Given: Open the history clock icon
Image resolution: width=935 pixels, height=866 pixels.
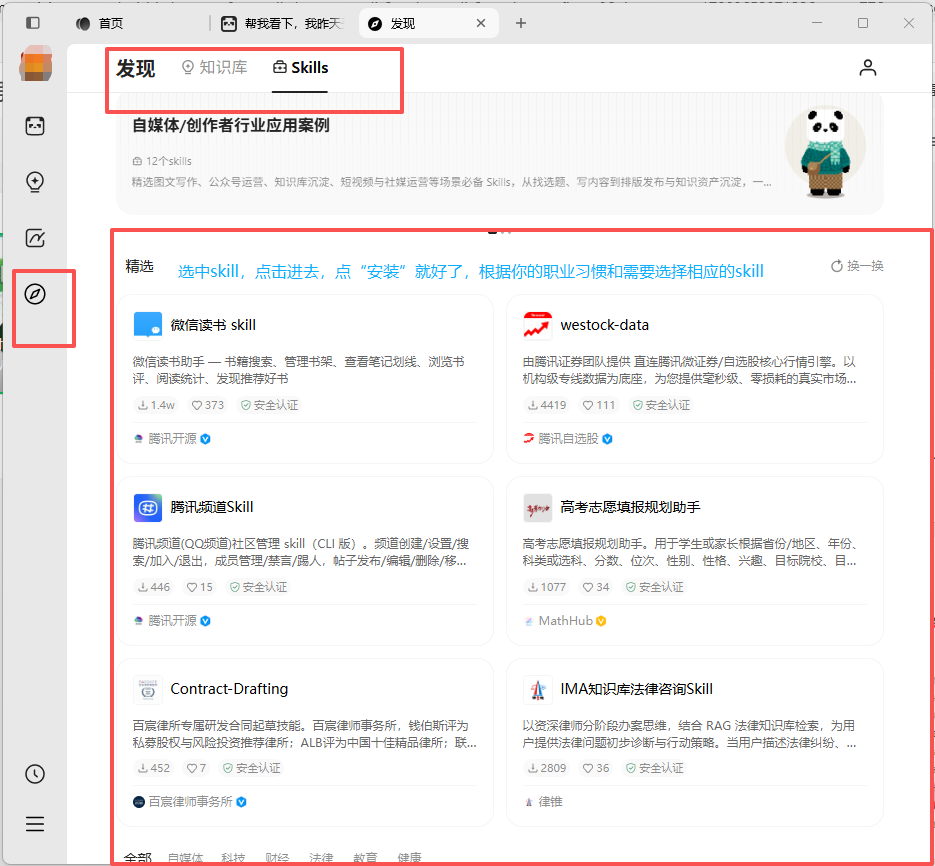Looking at the screenshot, I should 35,774.
